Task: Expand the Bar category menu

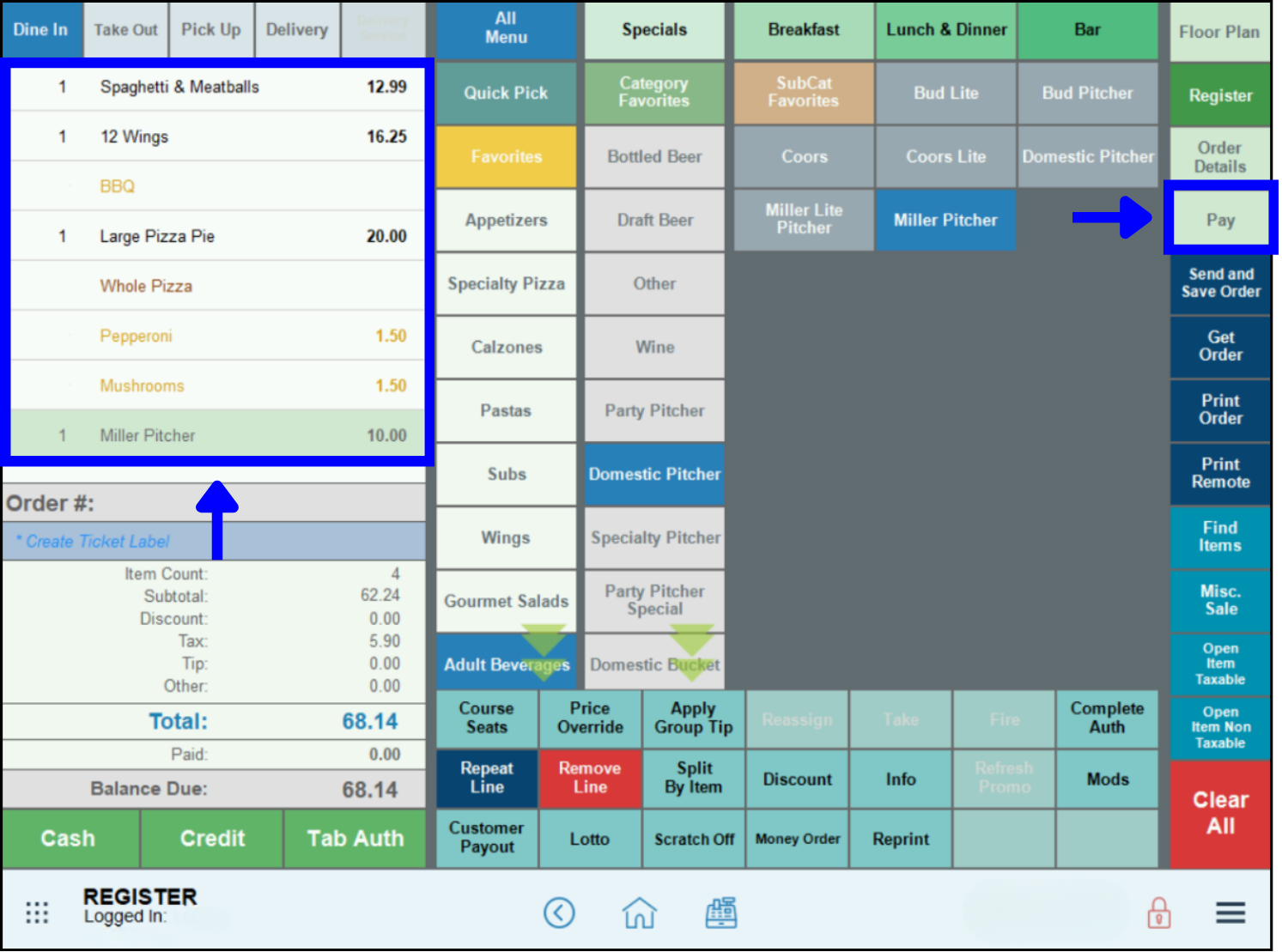Action: tap(1088, 29)
